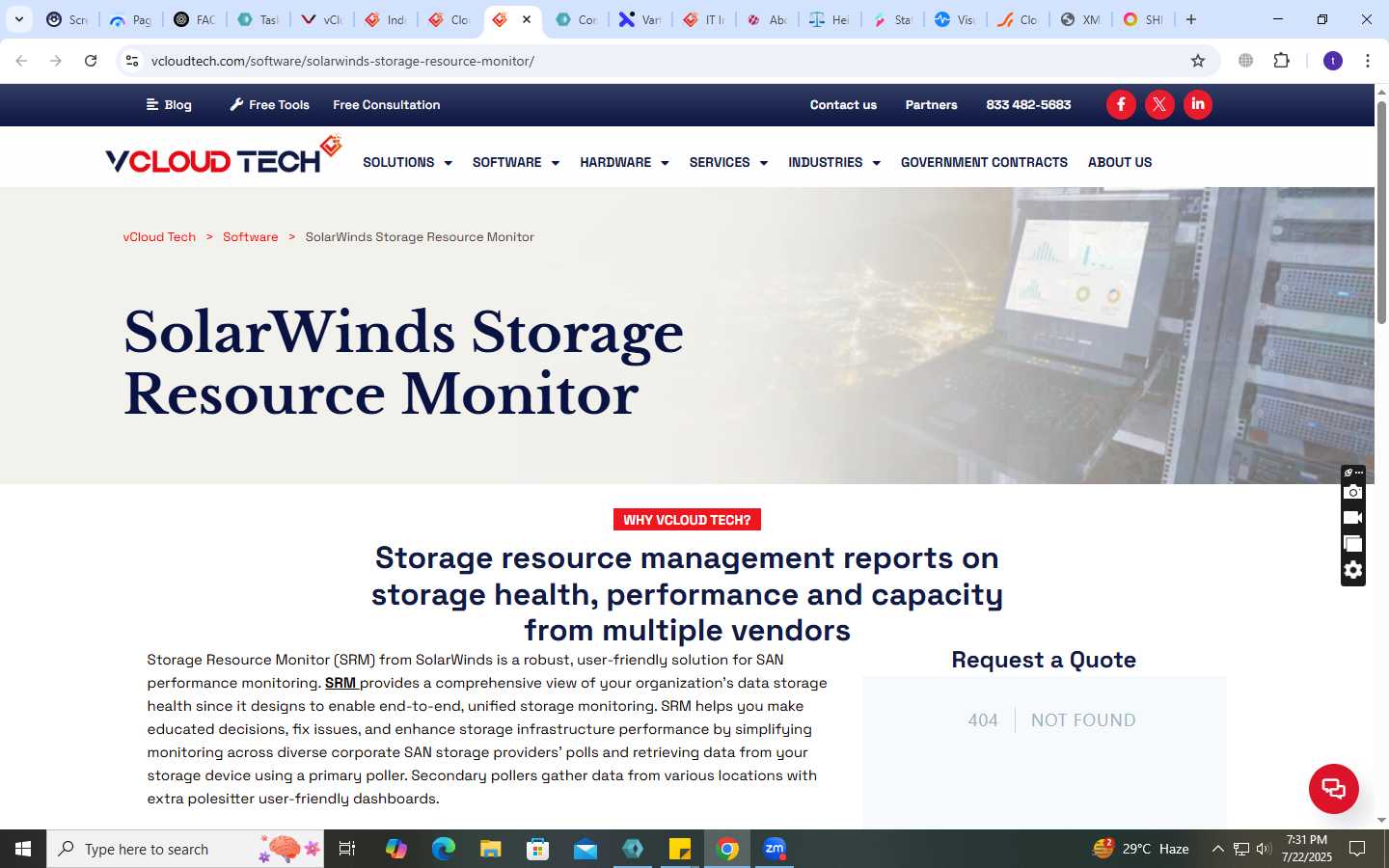Viewport: 1389px width, 868px height.
Task: Switch to the FAC browser tab
Action: (194, 19)
